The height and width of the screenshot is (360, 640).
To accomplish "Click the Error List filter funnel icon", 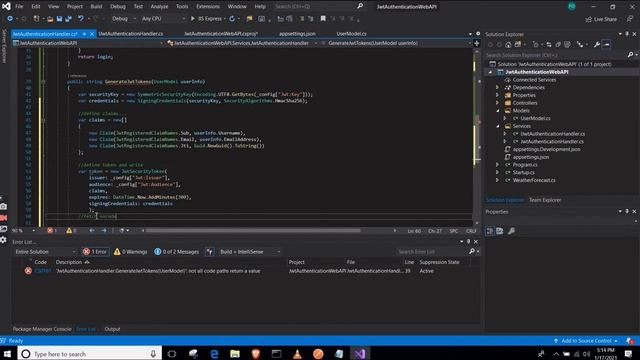I will pos(210,252).
